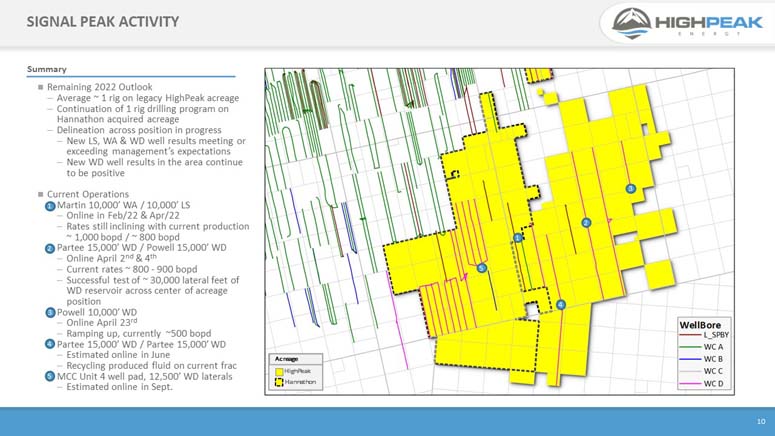Screen dimensions: 775x436
Task: Click "Current rates ~ 800 - 900 bopd"
Action: (x=132, y=269)
